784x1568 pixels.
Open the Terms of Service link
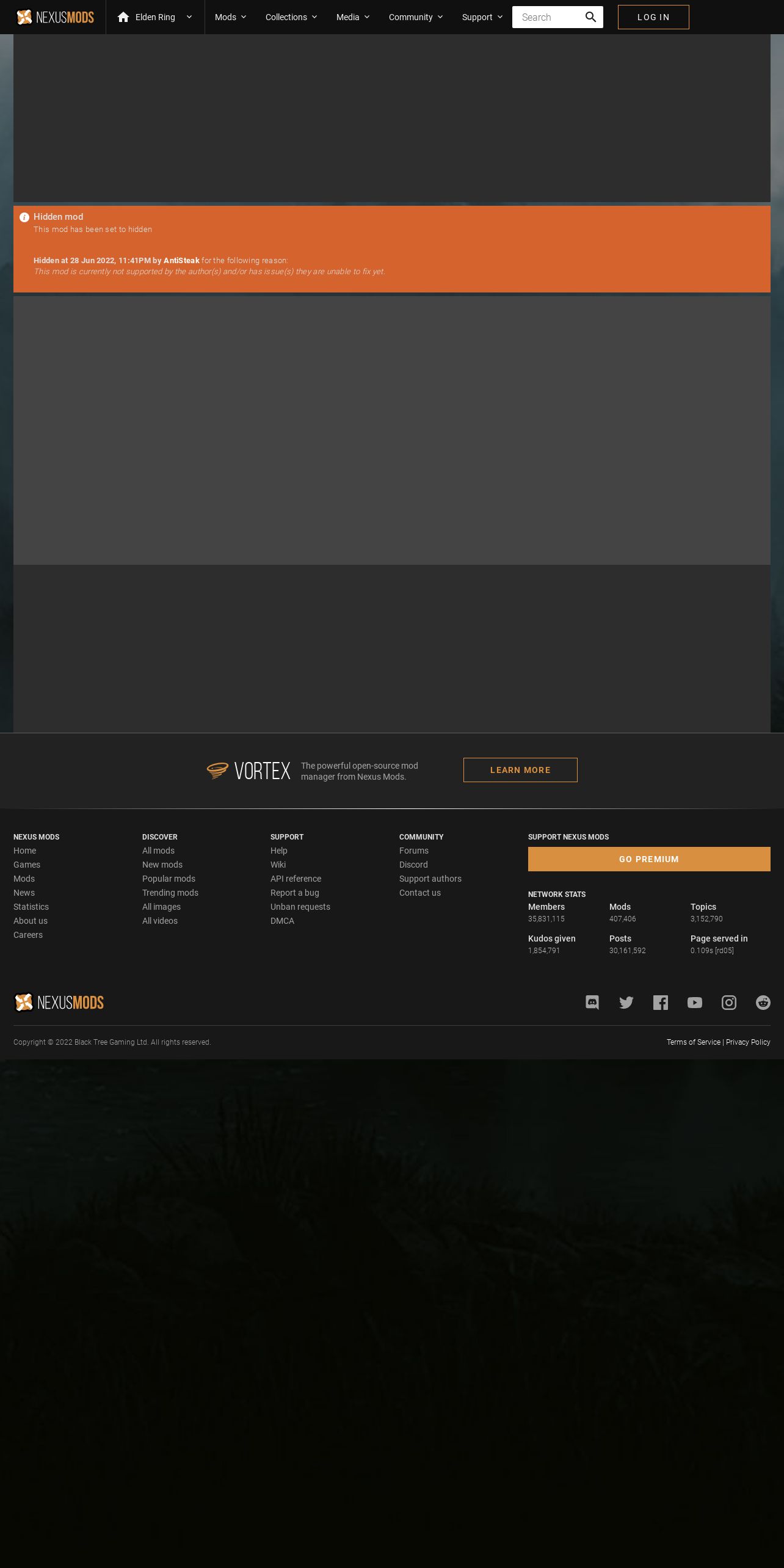694,1042
